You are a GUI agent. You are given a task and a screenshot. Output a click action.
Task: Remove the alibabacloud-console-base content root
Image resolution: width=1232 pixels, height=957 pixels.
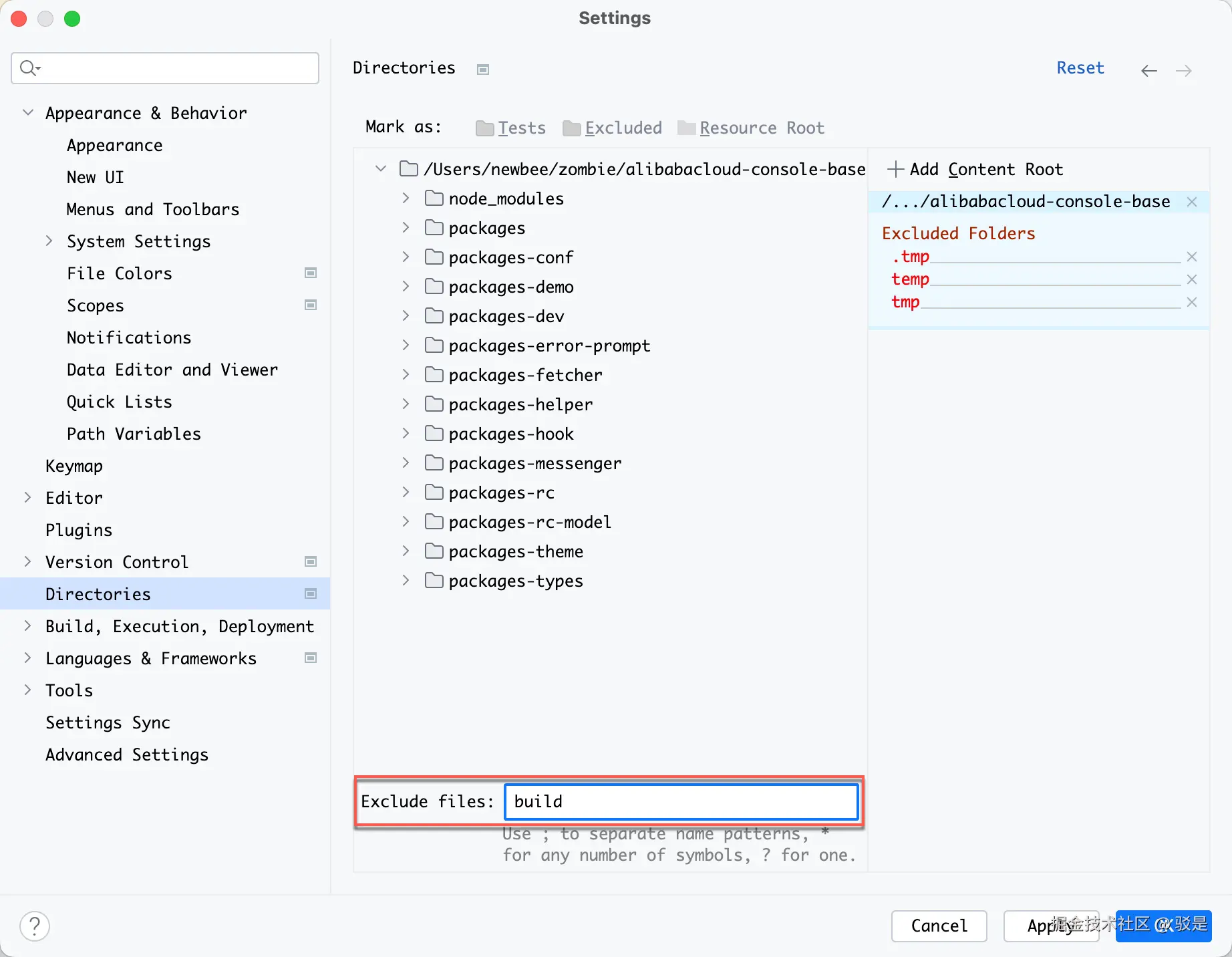tap(1191, 202)
